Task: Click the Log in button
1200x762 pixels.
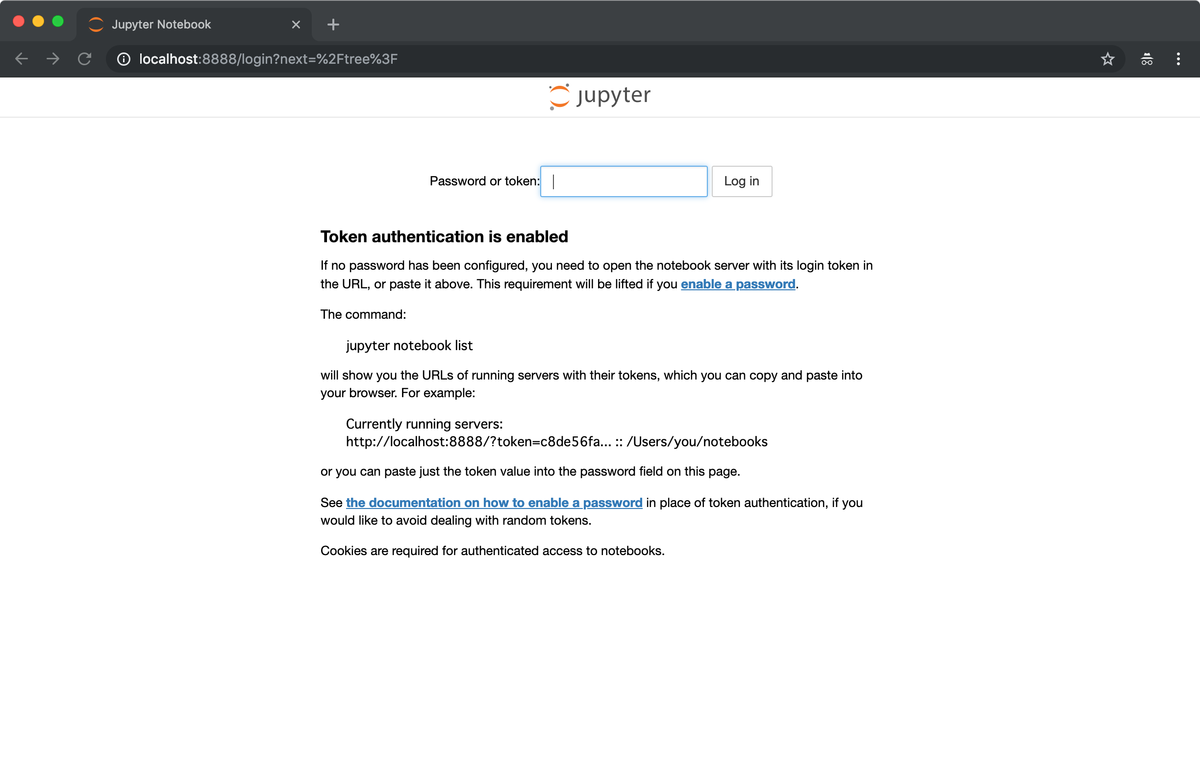Action: click(x=741, y=181)
